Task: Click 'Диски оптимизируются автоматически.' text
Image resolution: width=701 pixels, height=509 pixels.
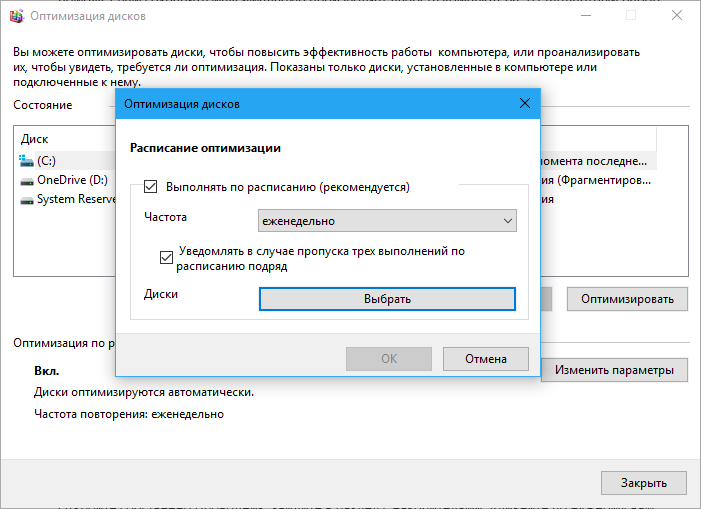Action: coord(144,392)
